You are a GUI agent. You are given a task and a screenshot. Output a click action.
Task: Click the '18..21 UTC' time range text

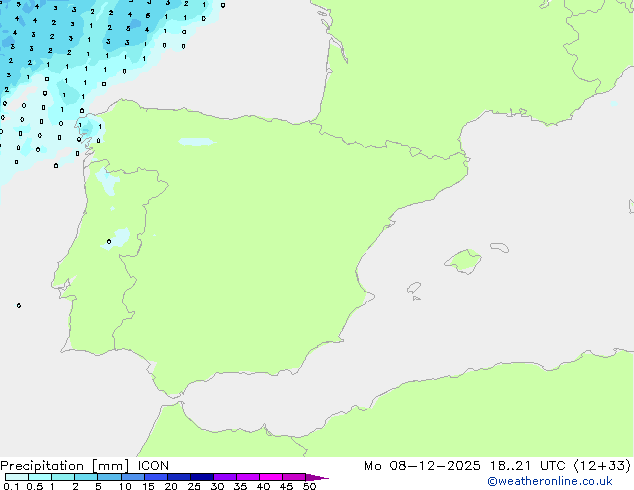coord(528,466)
